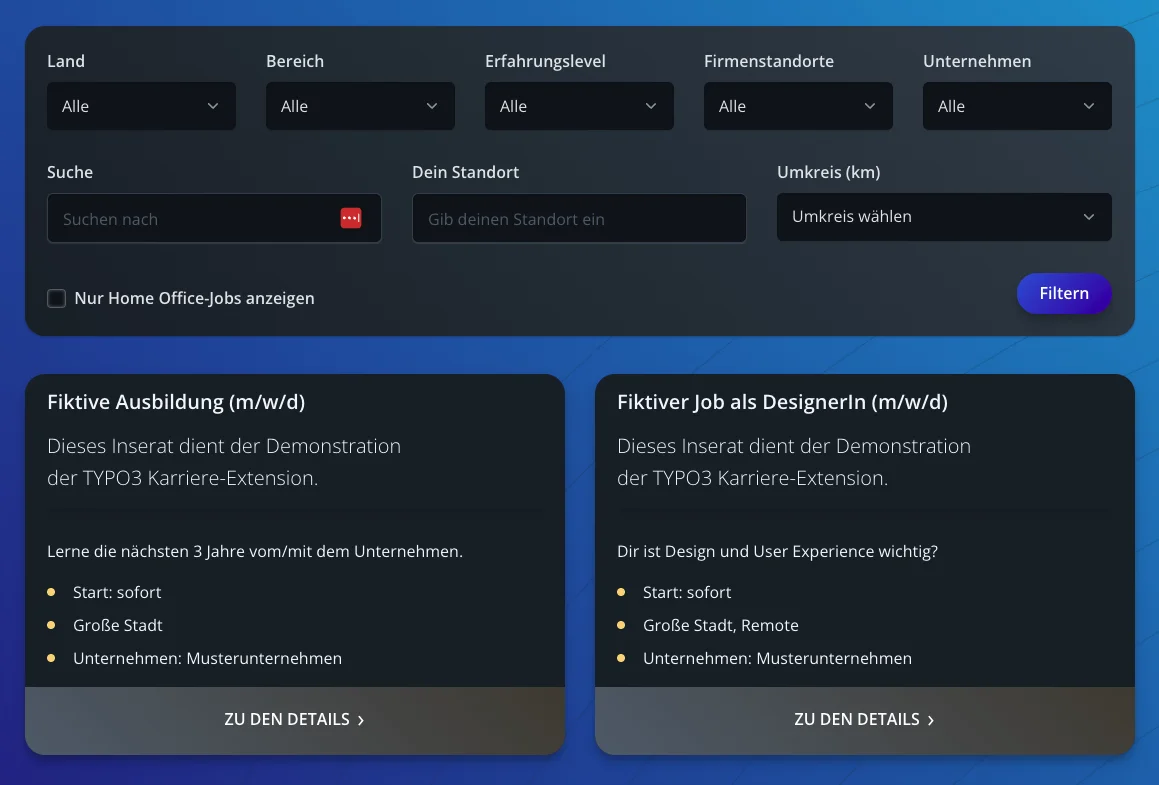Open details for Fiktive Ausbildung job
The width and height of the screenshot is (1159, 785).
pyautogui.click(x=295, y=720)
